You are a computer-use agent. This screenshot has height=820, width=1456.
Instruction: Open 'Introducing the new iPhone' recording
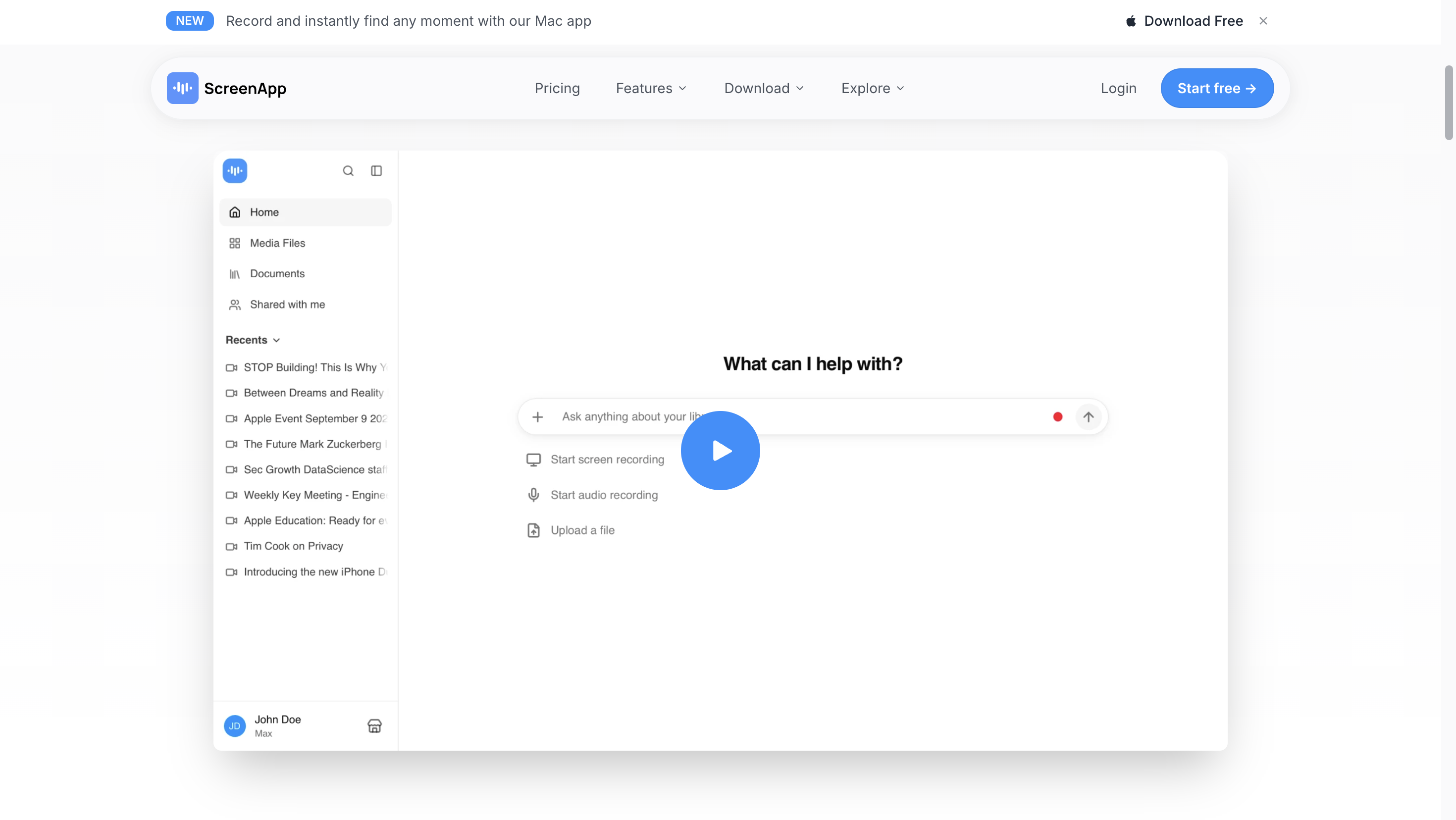[306, 572]
